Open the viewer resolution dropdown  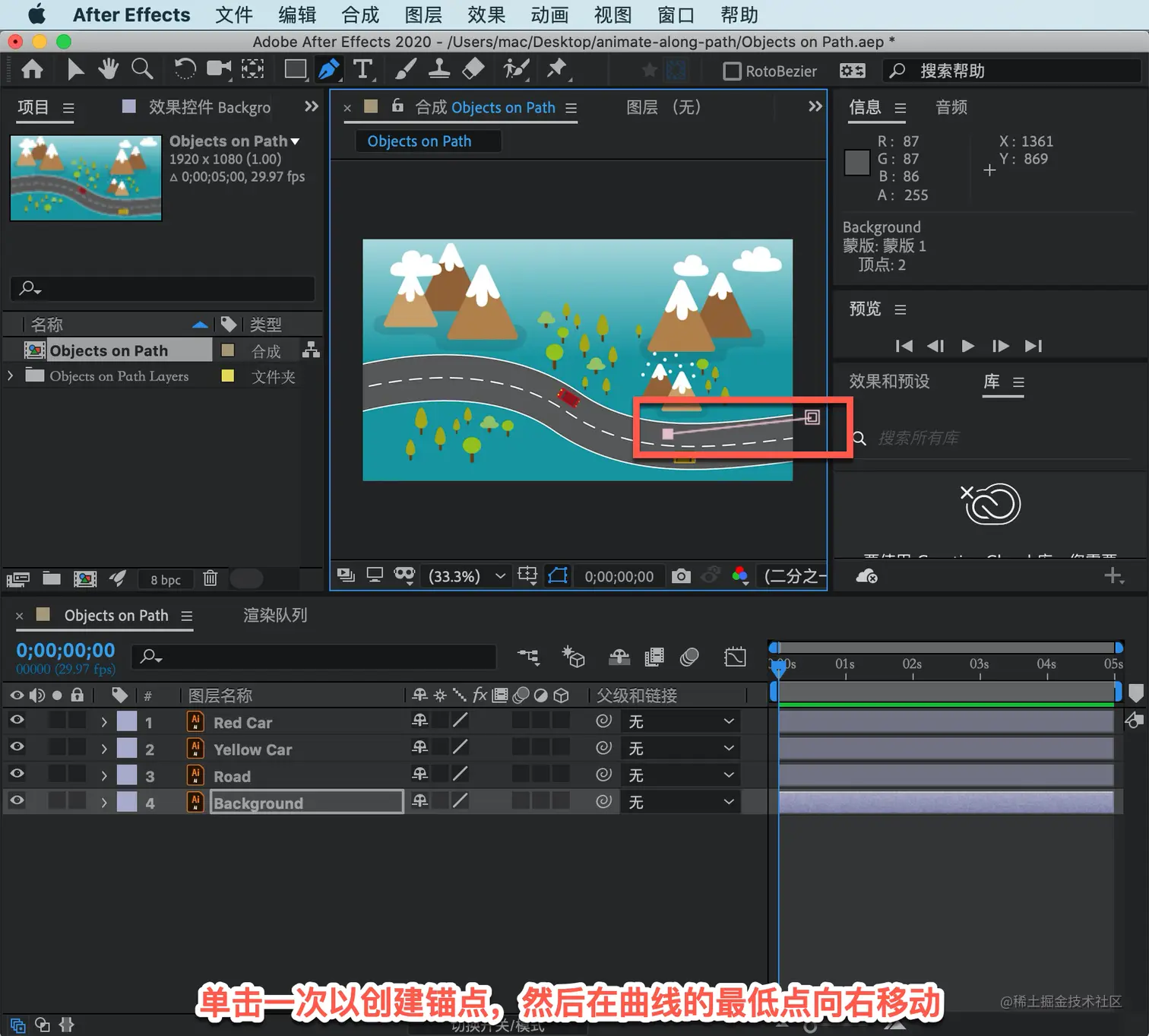pyautogui.click(x=793, y=576)
